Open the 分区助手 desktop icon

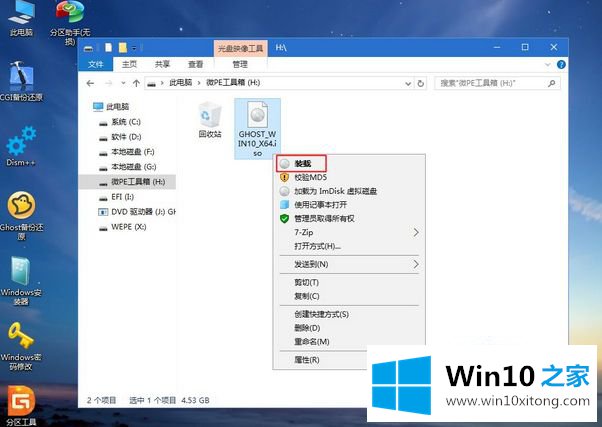point(69,23)
